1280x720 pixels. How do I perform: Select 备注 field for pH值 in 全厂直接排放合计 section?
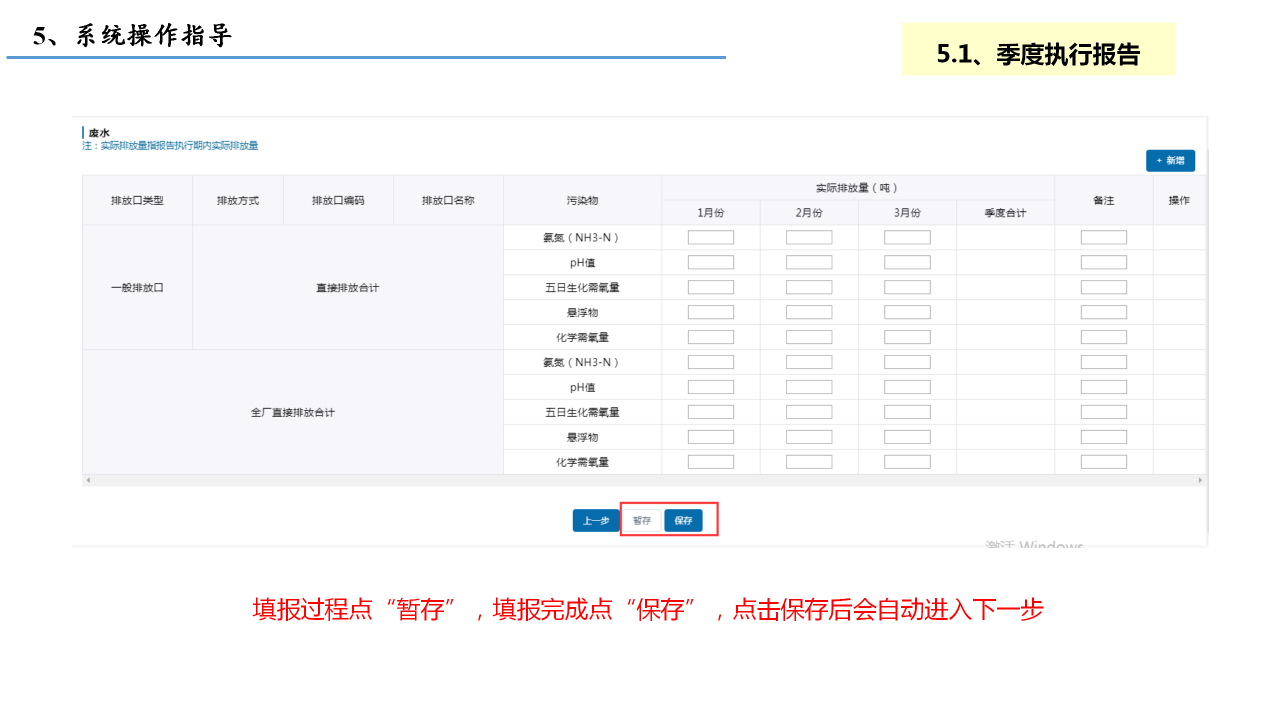point(1103,387)
